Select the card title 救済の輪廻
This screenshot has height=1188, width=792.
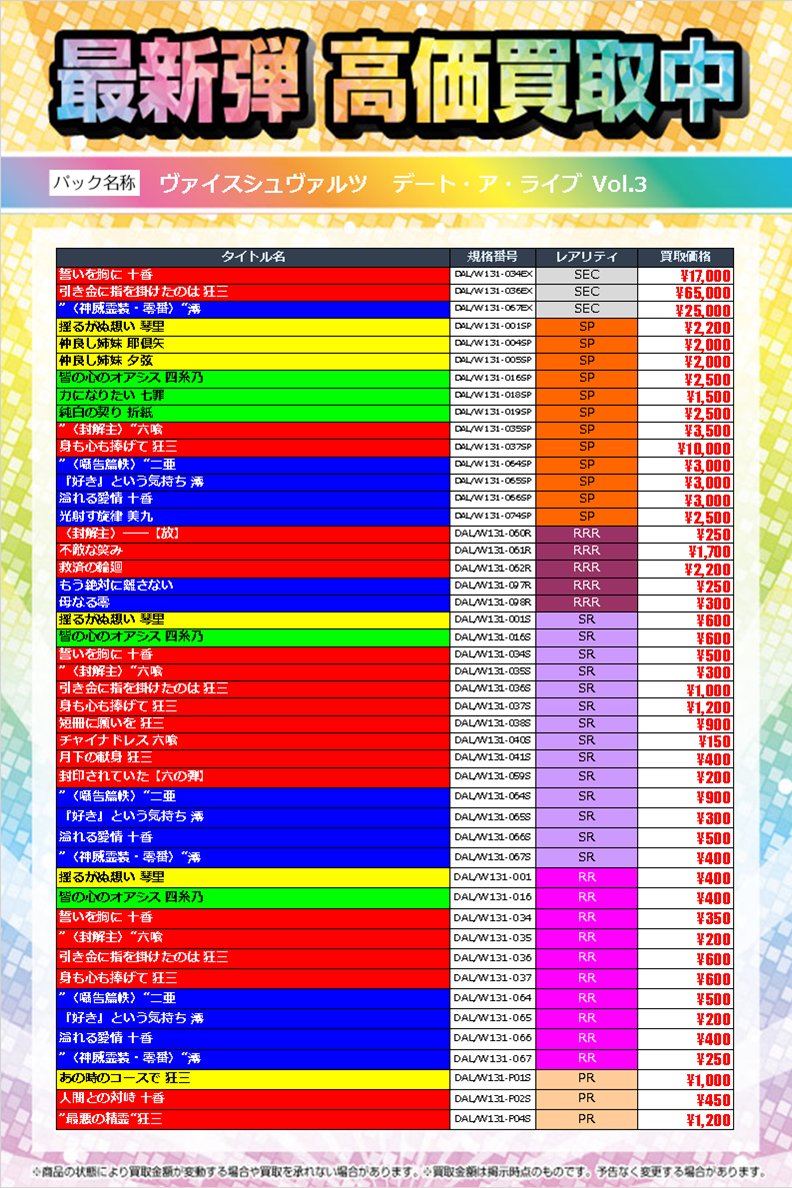[90, 567]
